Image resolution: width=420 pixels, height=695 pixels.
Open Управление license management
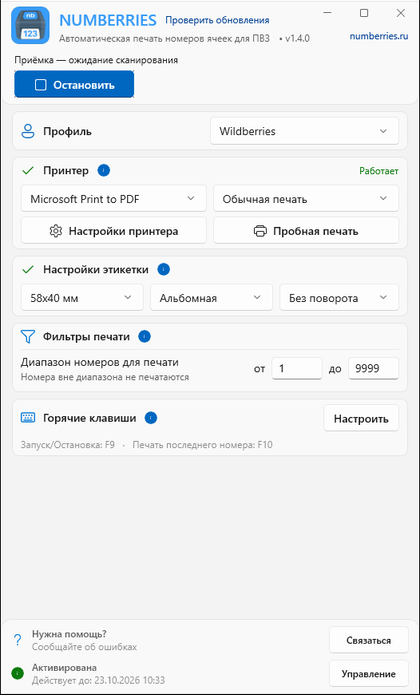click(369, 674)
